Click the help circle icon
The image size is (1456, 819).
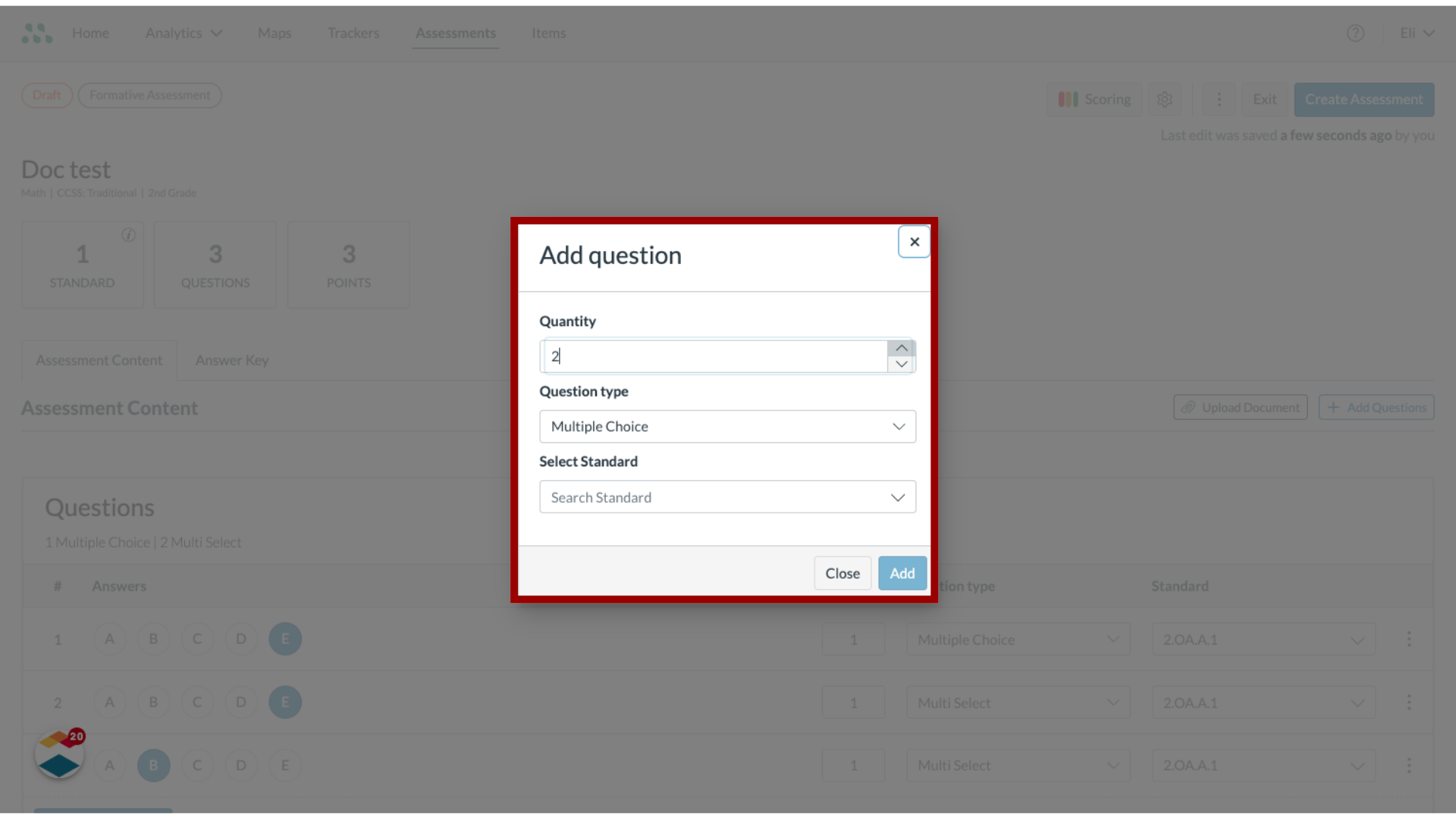pyautogui.click(x=1356, y=33)
